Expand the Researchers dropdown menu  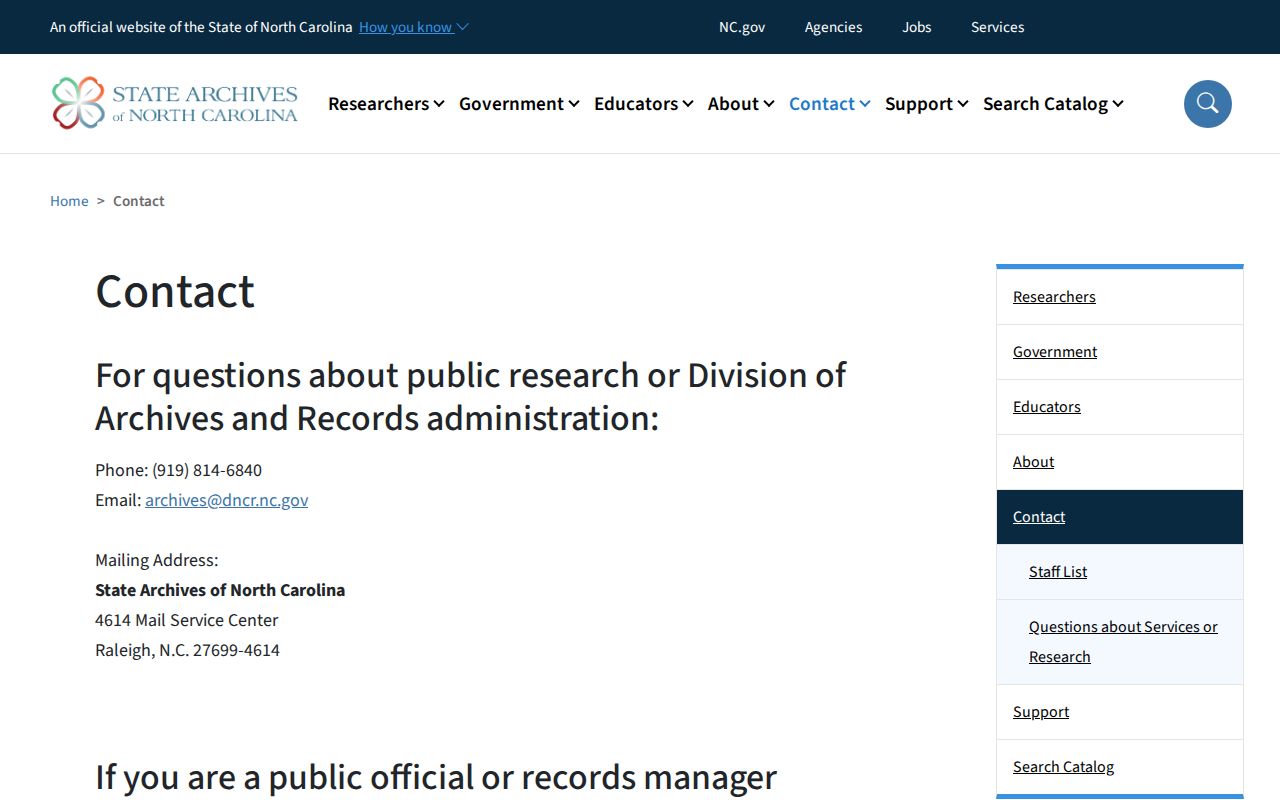(386, 104)
